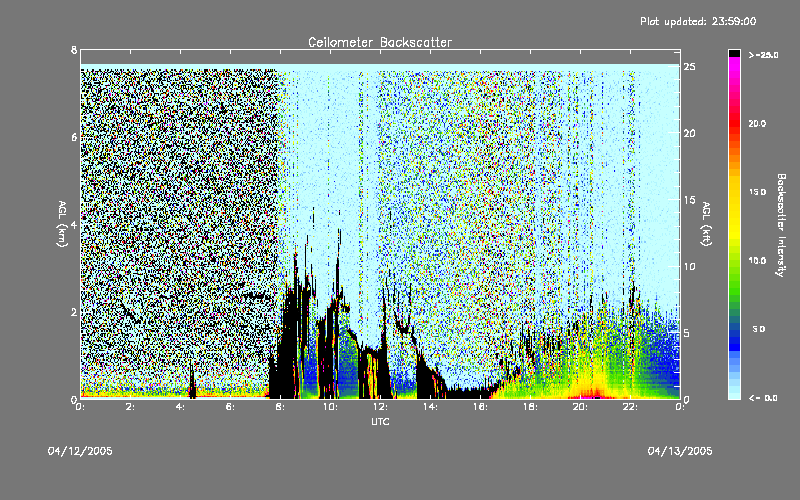Click the '5' tick on the kft axis

point(687,333)
